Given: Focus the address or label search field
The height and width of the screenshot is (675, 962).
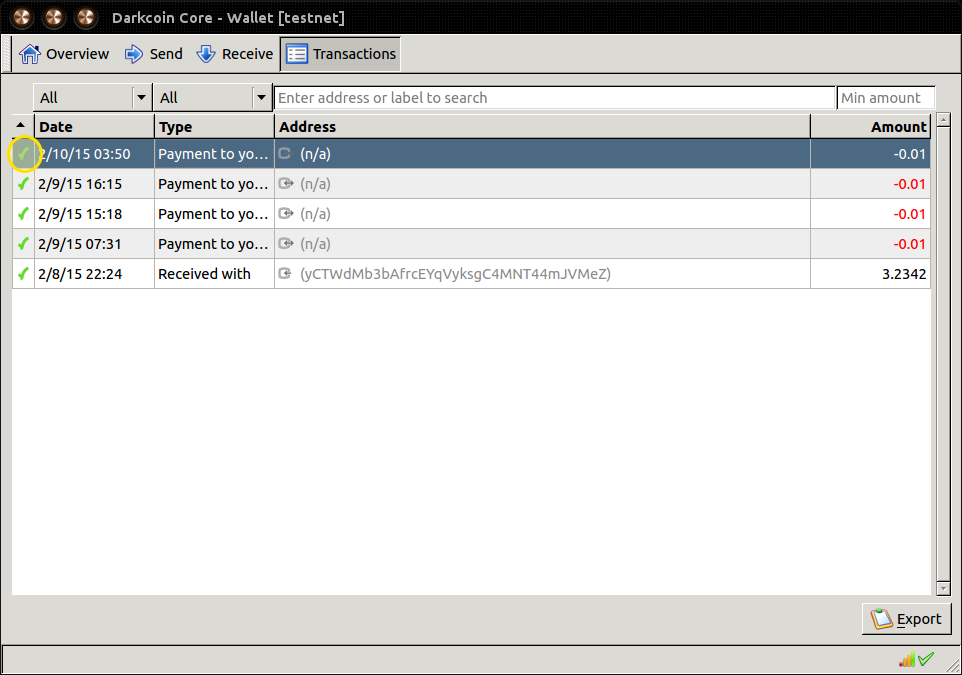Looking at the screenshot, I should [x=555, y=98].
